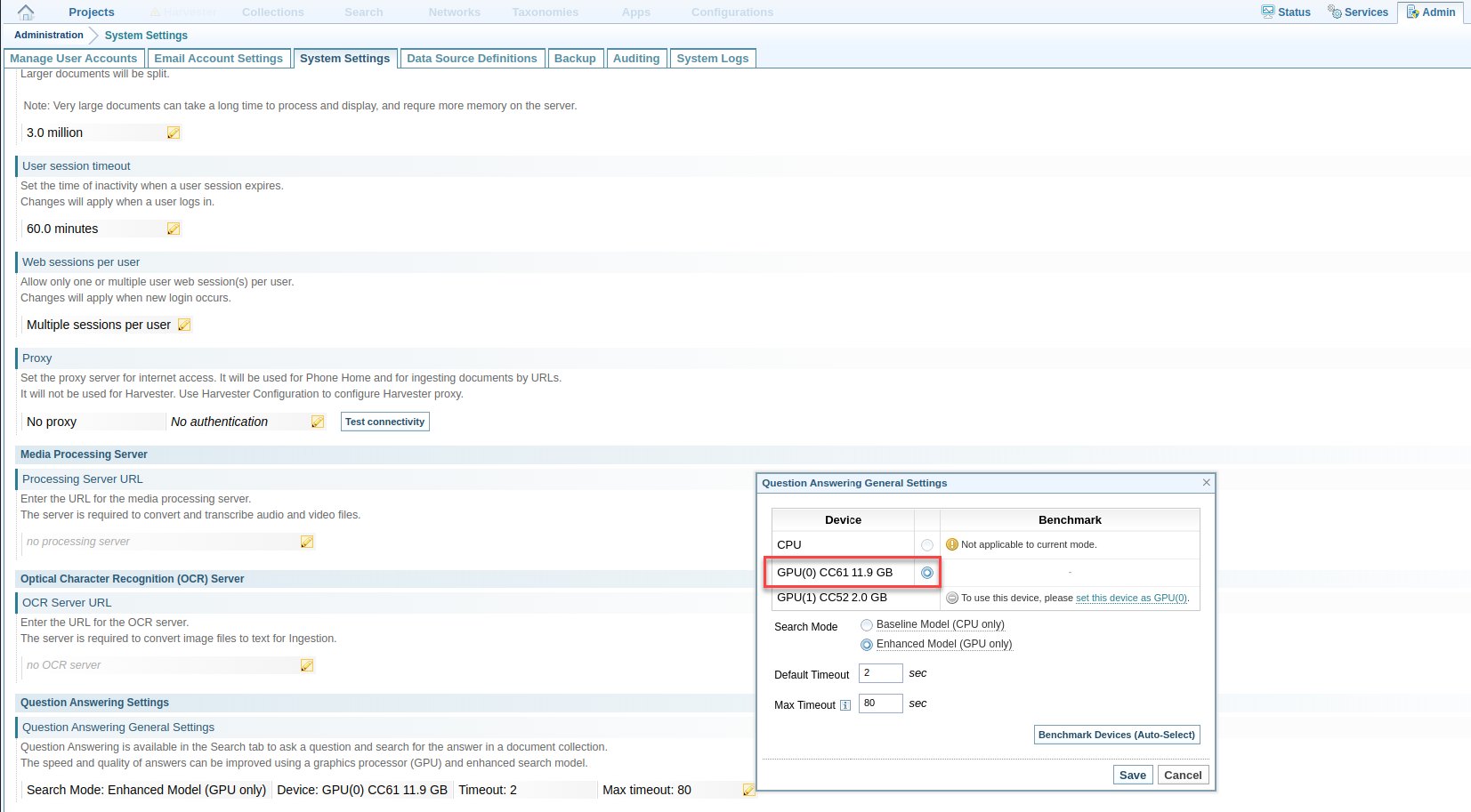Choose Enhanced Model (GPU only) search mode
The height and width of the screenshot is (812, 1471).
pyautogui.click(x=867, y=645)
